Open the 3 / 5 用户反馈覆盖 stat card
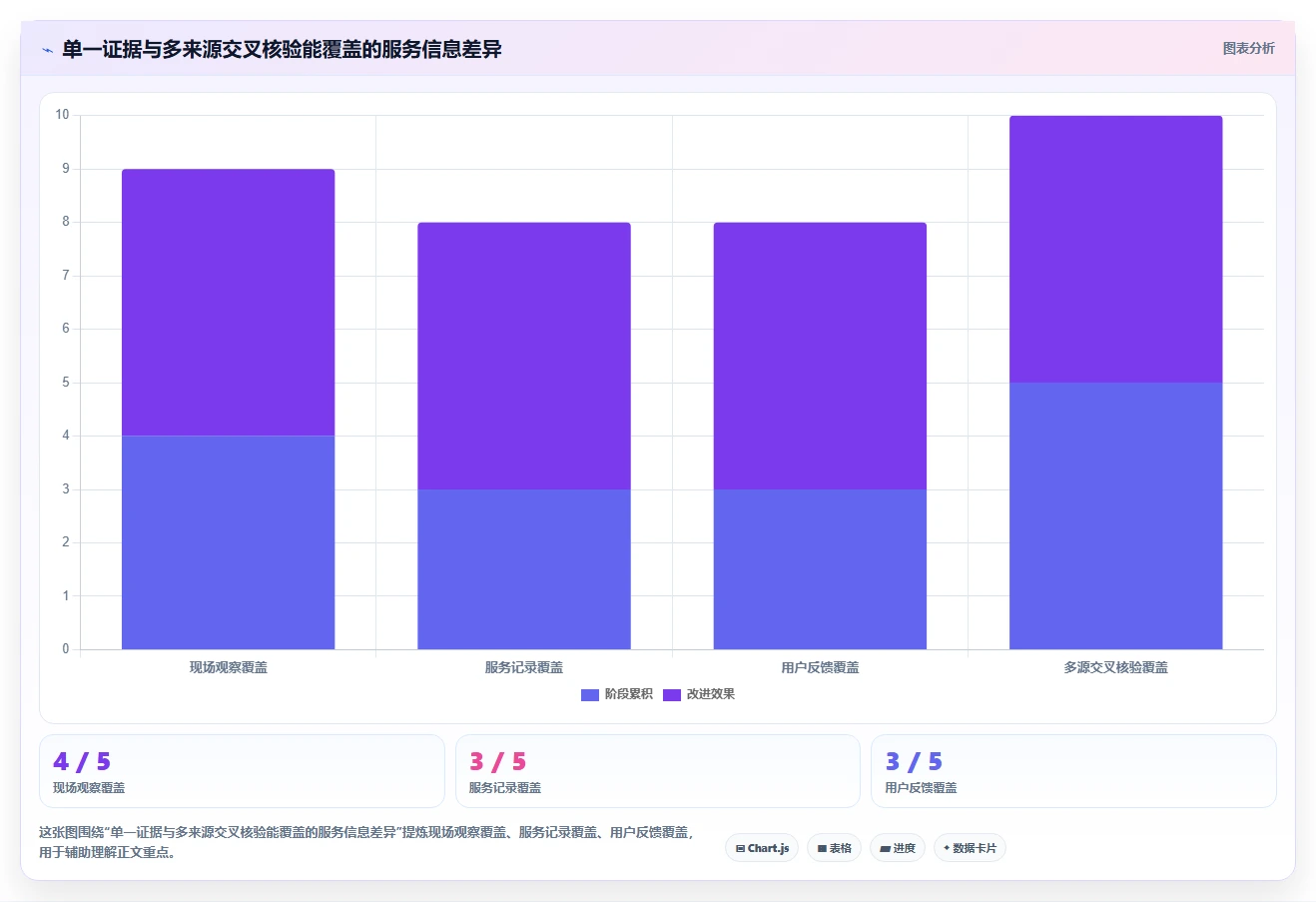 pos(1073,771)
